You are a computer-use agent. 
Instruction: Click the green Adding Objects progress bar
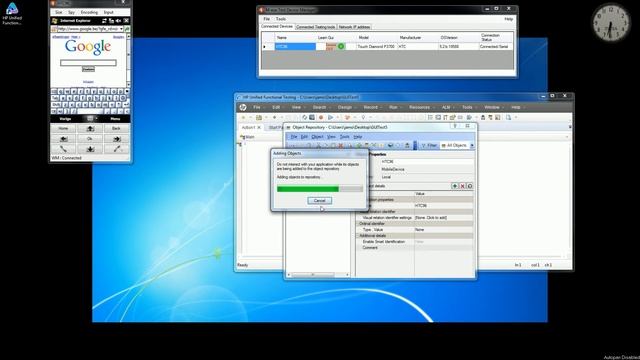coord(320,189)
